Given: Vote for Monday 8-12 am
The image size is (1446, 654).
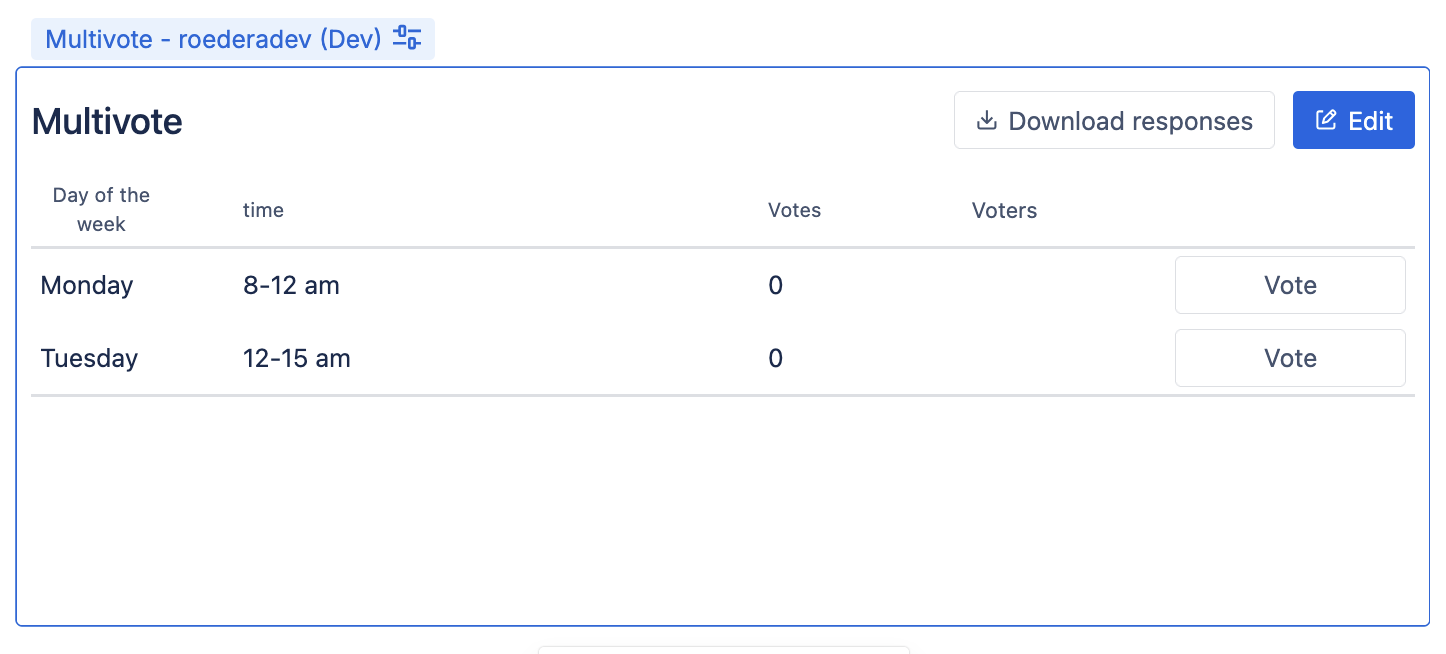Looking at the screenshot, I should tap(1289, 285).
